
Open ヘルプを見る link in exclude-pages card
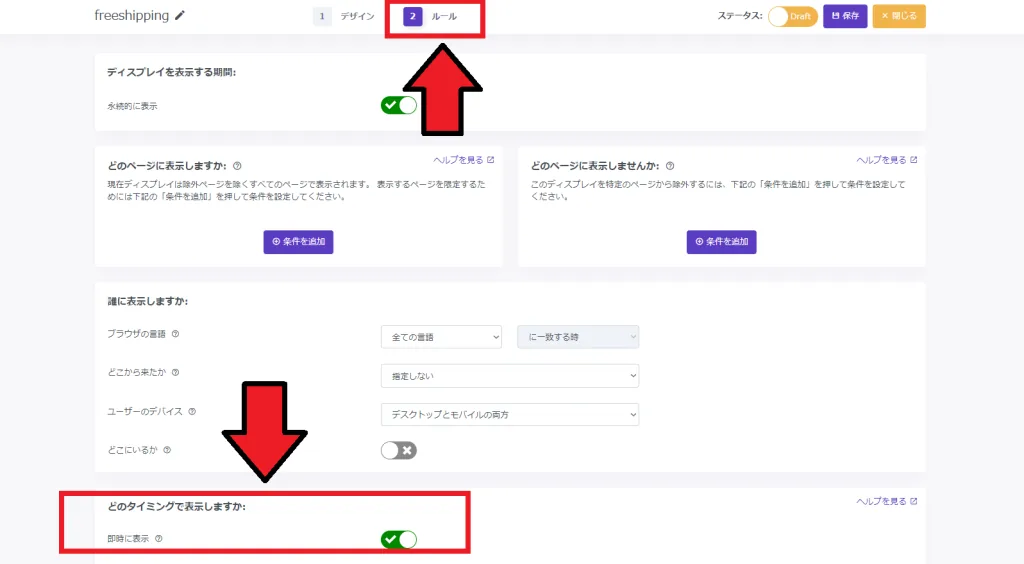pyautogui.click(x=887, y=160)
